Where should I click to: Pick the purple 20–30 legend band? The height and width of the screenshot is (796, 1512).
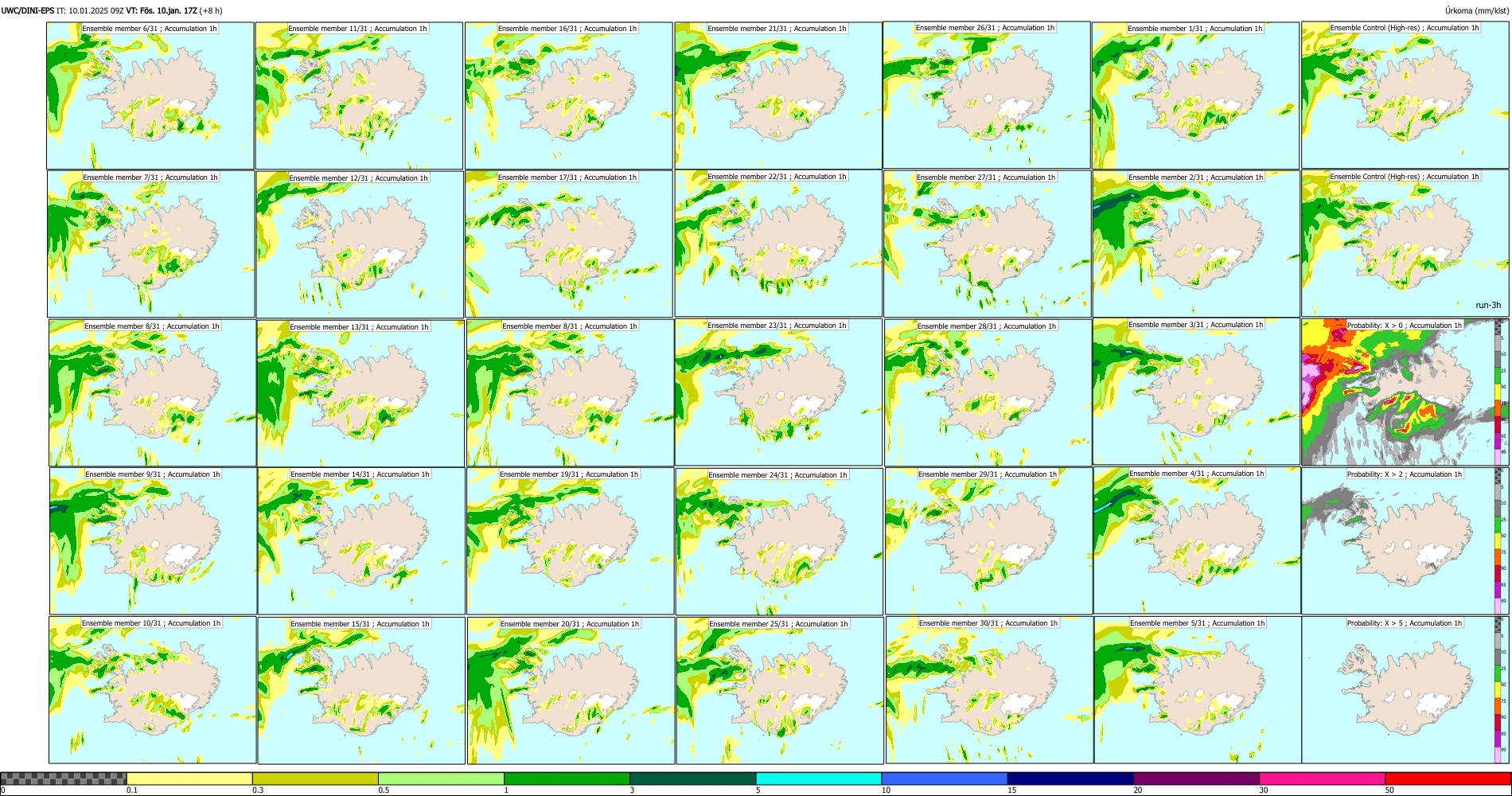[x=1196, y=778]
